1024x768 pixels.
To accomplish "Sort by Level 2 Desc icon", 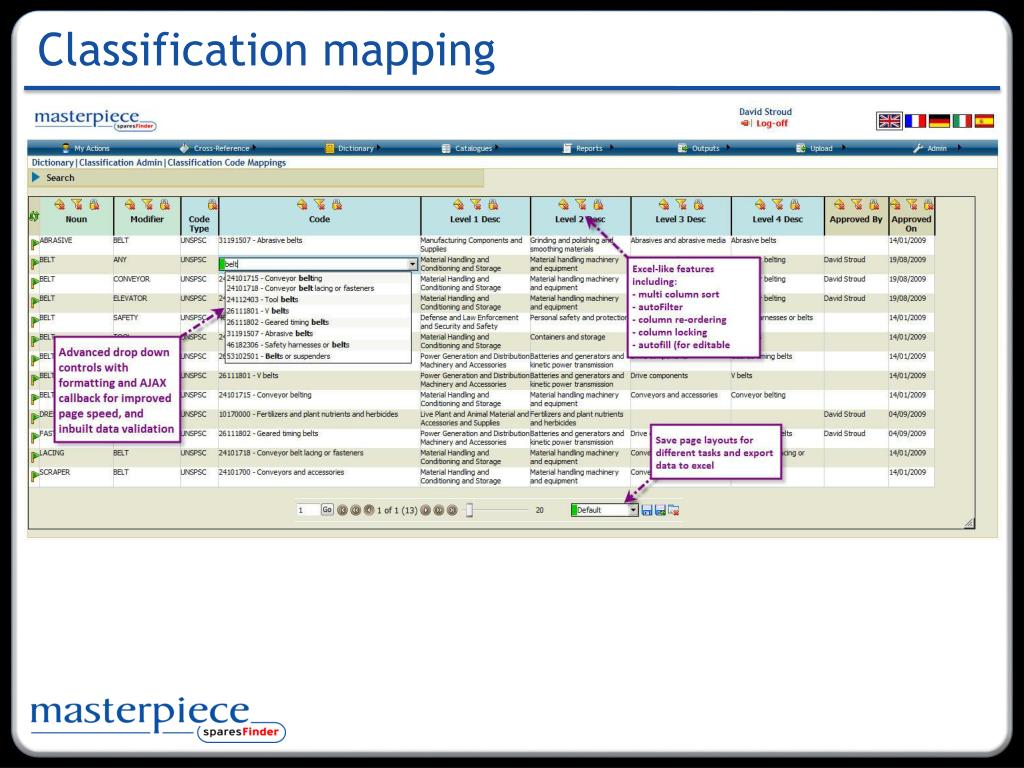I will [x=563, y=204].
